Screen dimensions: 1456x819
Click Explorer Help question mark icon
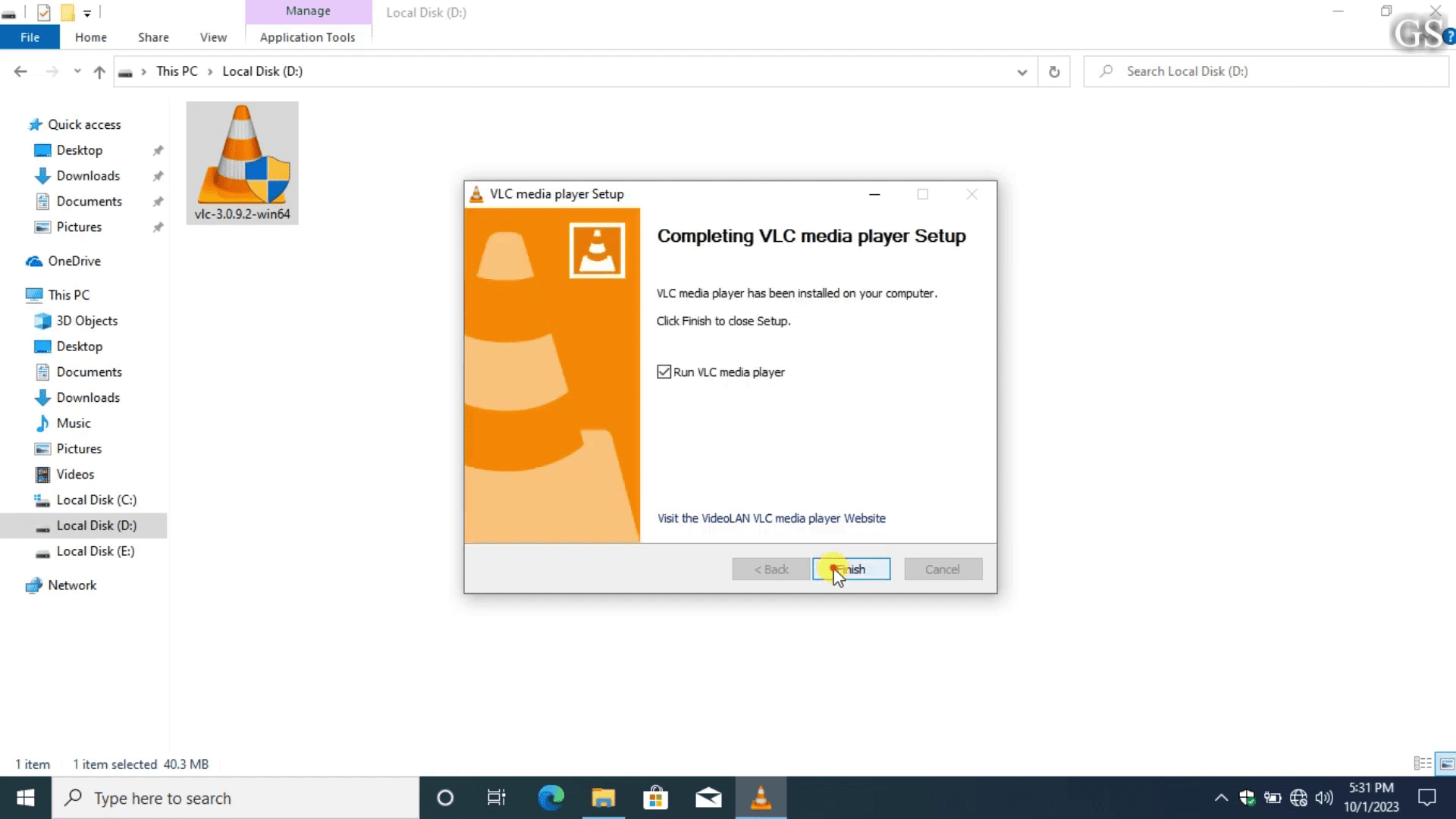(1449, 37)
